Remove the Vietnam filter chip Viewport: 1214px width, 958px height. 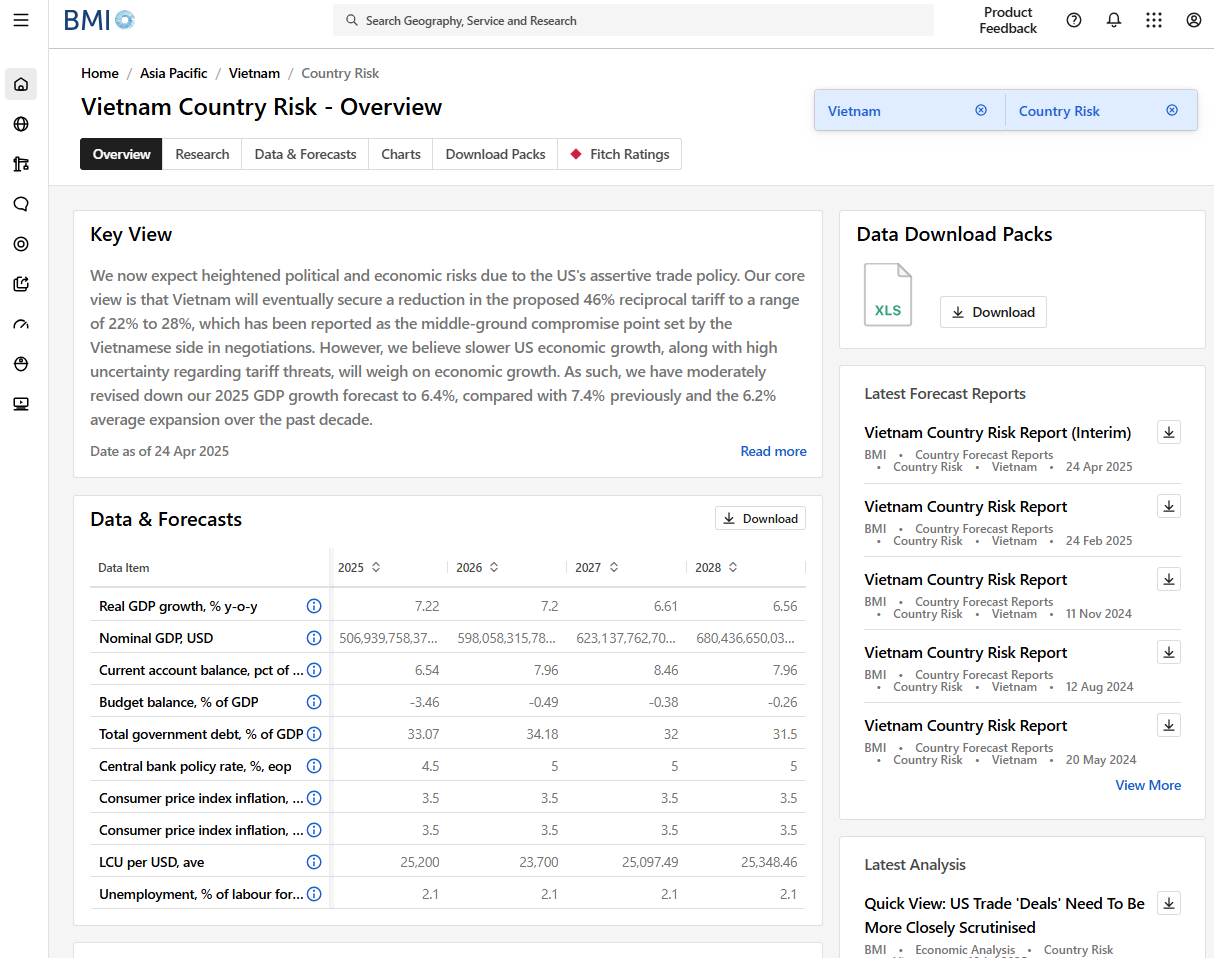point(981,110)
